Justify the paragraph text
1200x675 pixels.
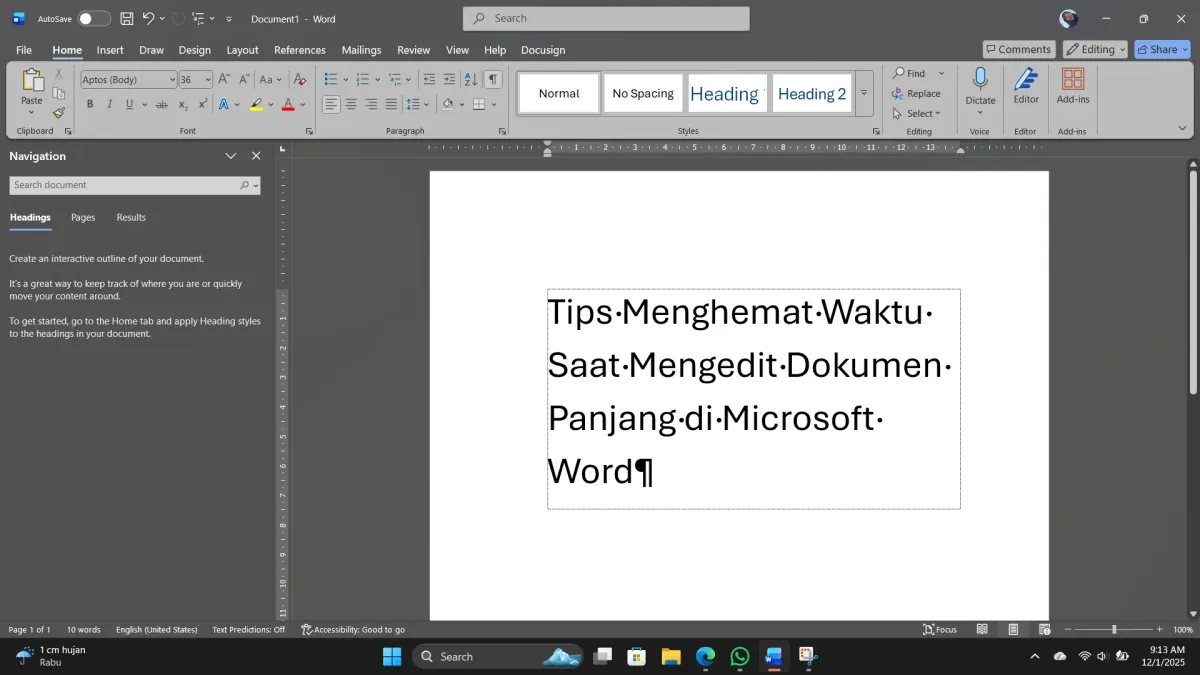click(391, 104)
